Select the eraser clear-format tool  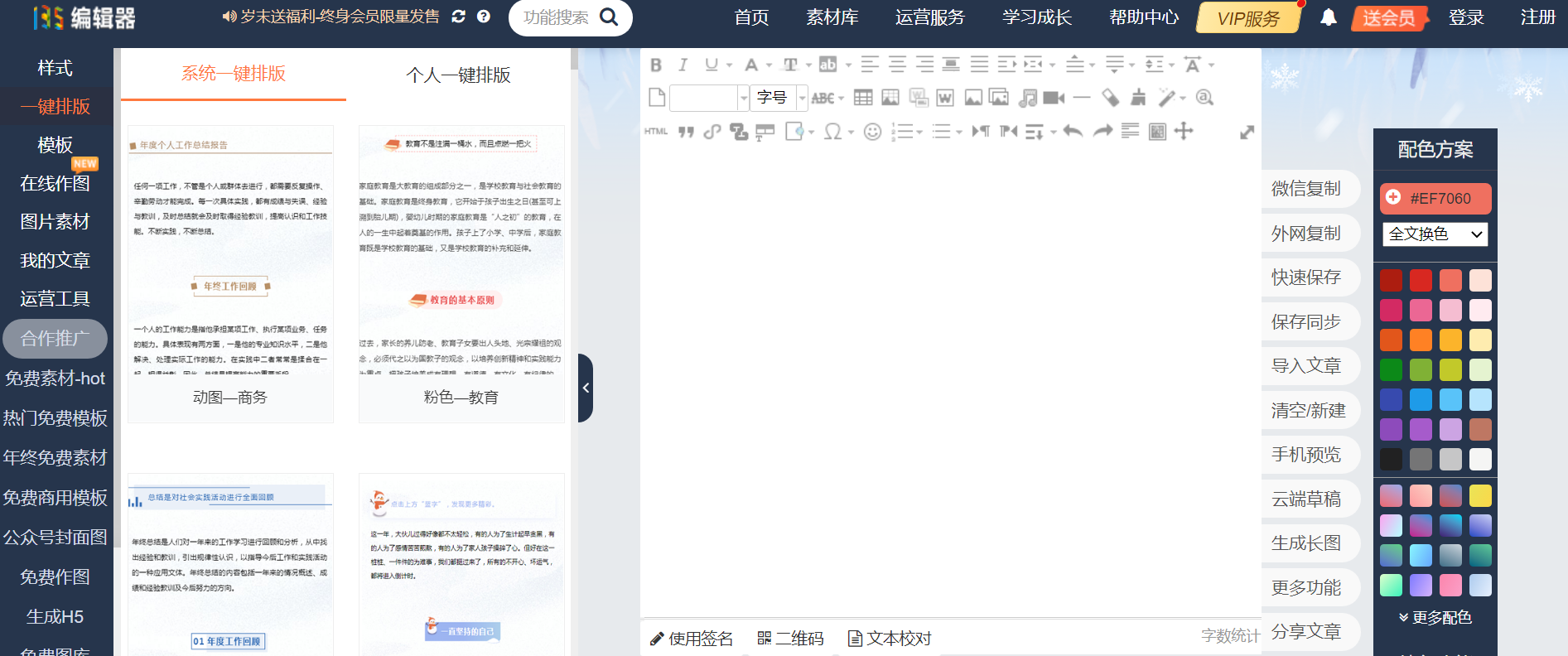click(1111, 98)
